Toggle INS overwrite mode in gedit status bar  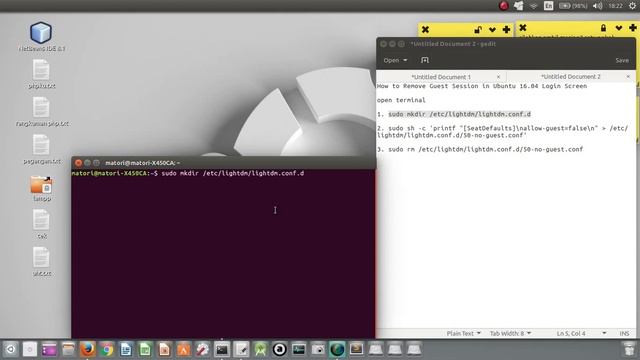pyautogui.click(x=624, y=333)
